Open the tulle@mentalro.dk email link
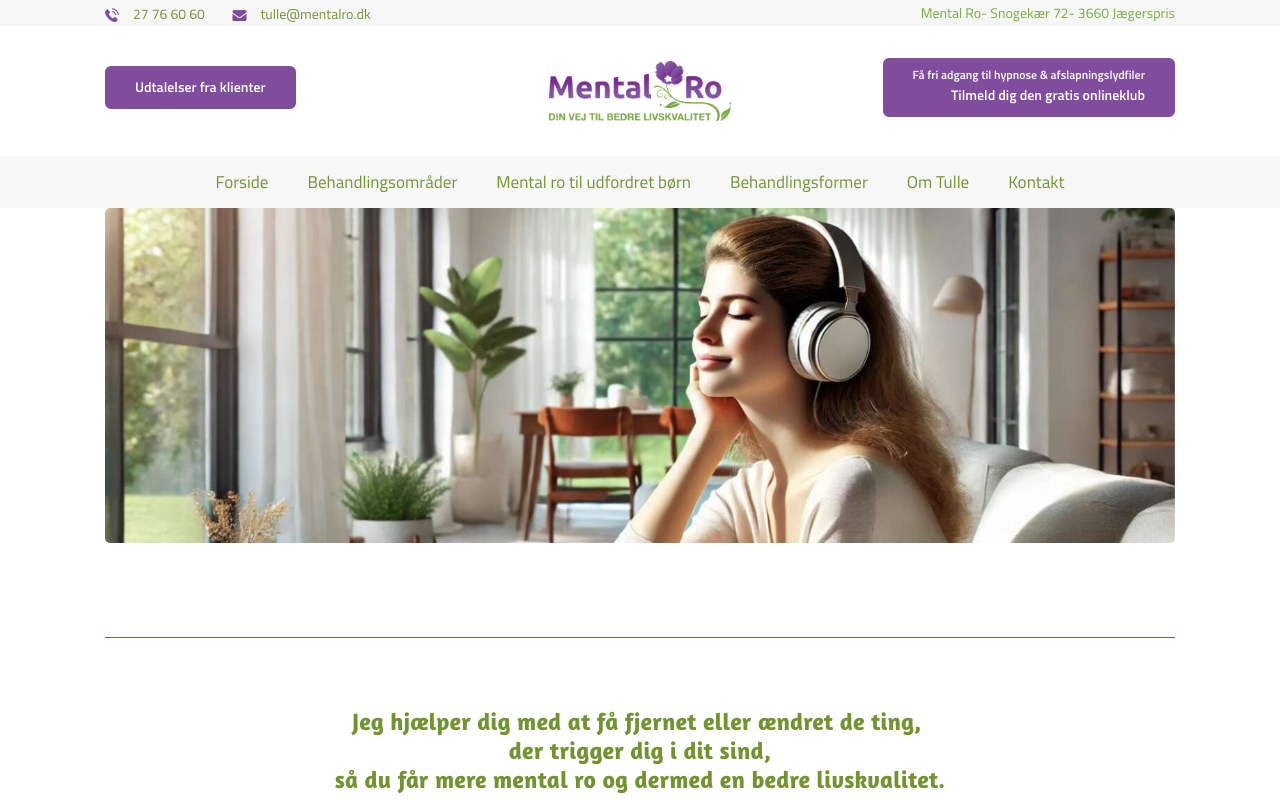 coord(315,14)
